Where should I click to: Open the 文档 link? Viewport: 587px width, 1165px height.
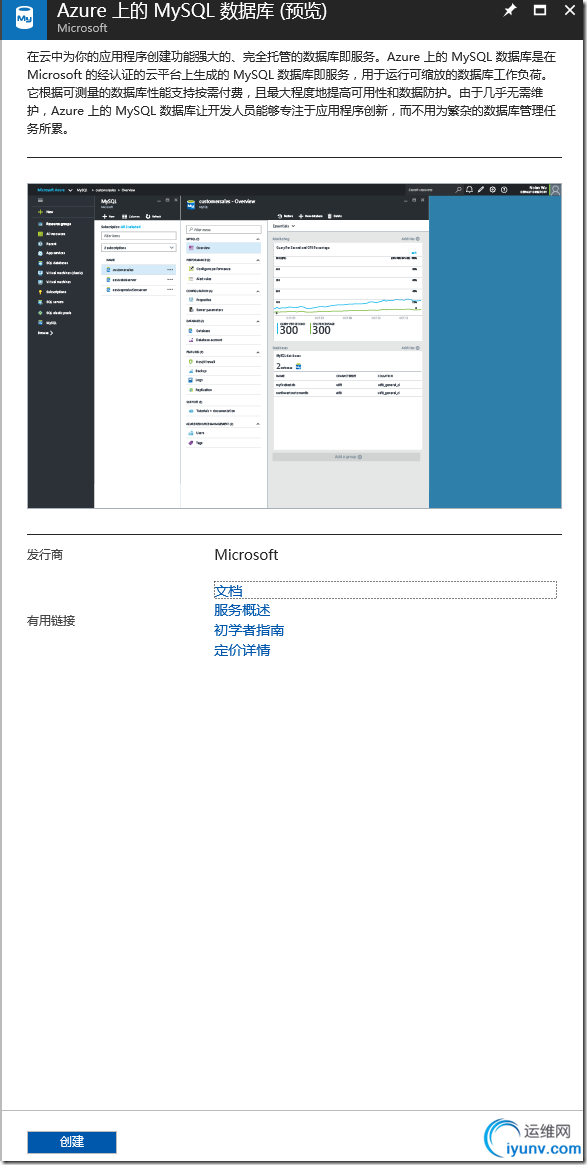(228, 591)
